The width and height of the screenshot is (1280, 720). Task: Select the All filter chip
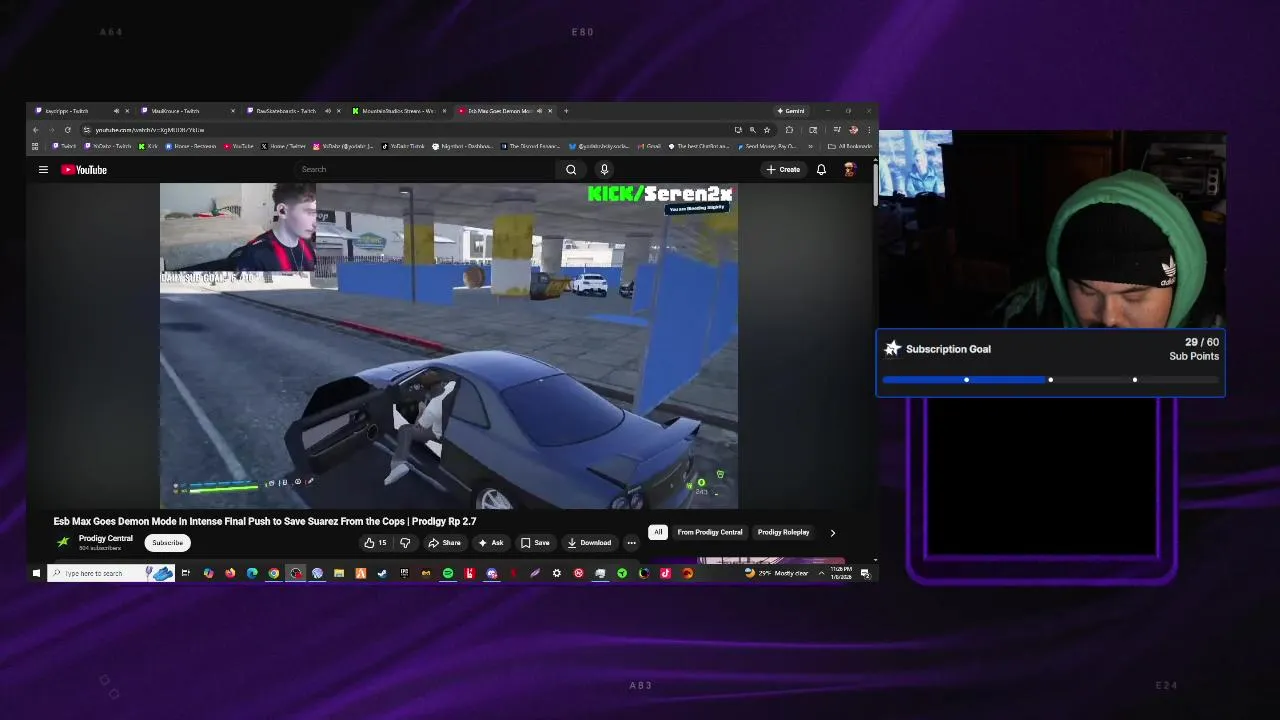tap(657, 533)
